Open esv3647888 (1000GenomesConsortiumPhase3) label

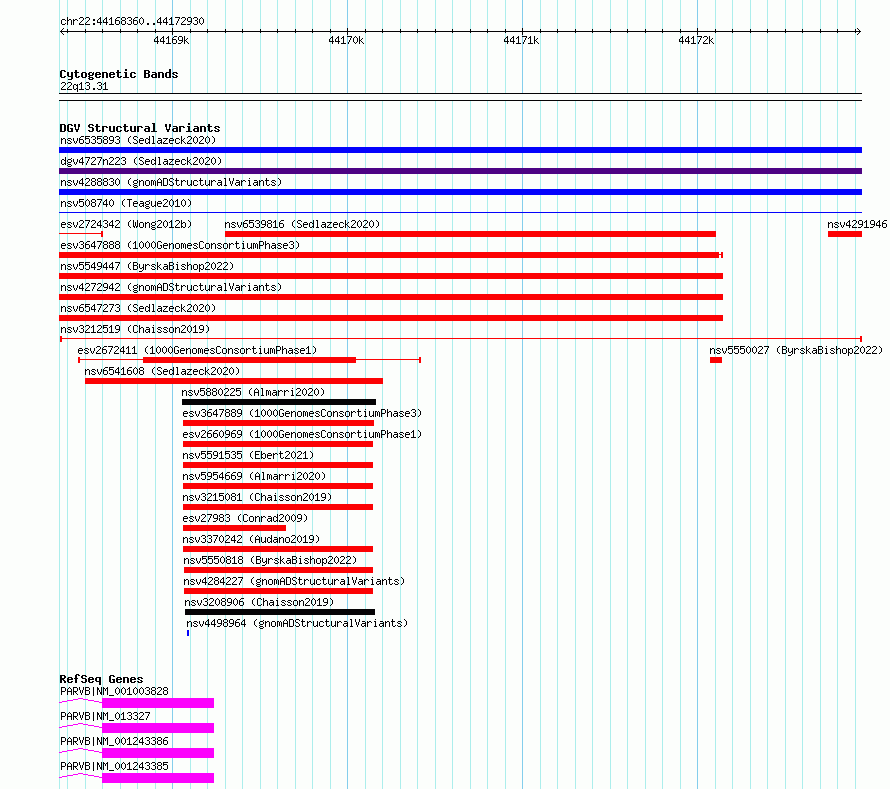(x=180, y=245)
